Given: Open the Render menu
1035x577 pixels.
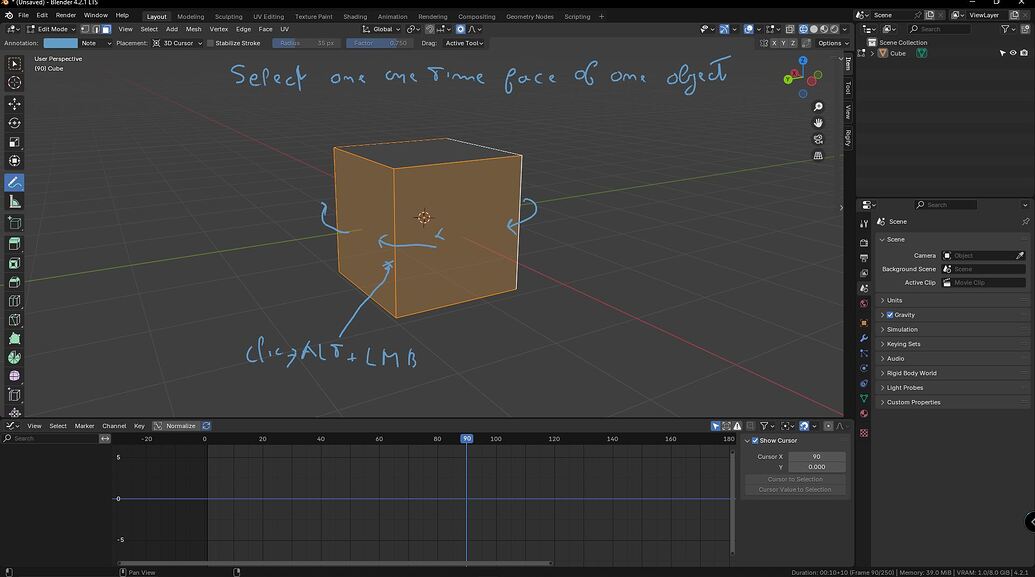Looking at the screenshot, I should click(x=65, y=15).
